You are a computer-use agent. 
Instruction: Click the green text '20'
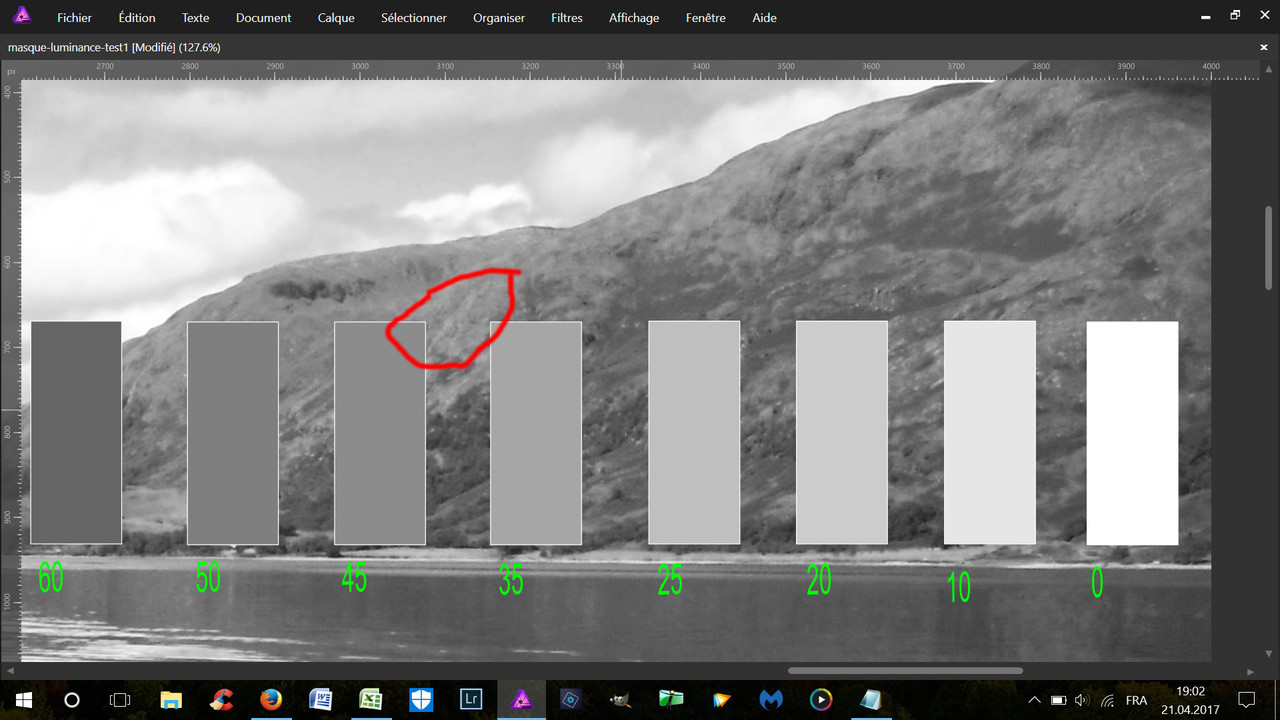click(819, 581)
